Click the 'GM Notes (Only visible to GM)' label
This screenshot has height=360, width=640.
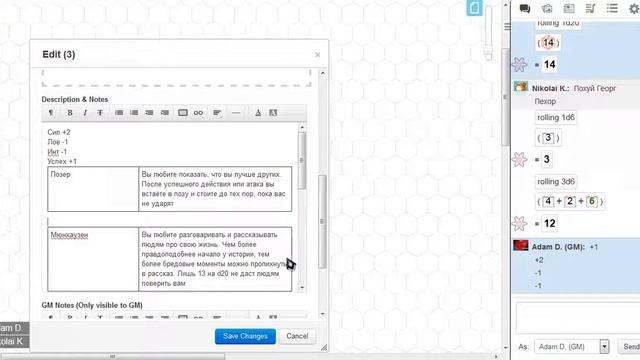click(92, 305)
